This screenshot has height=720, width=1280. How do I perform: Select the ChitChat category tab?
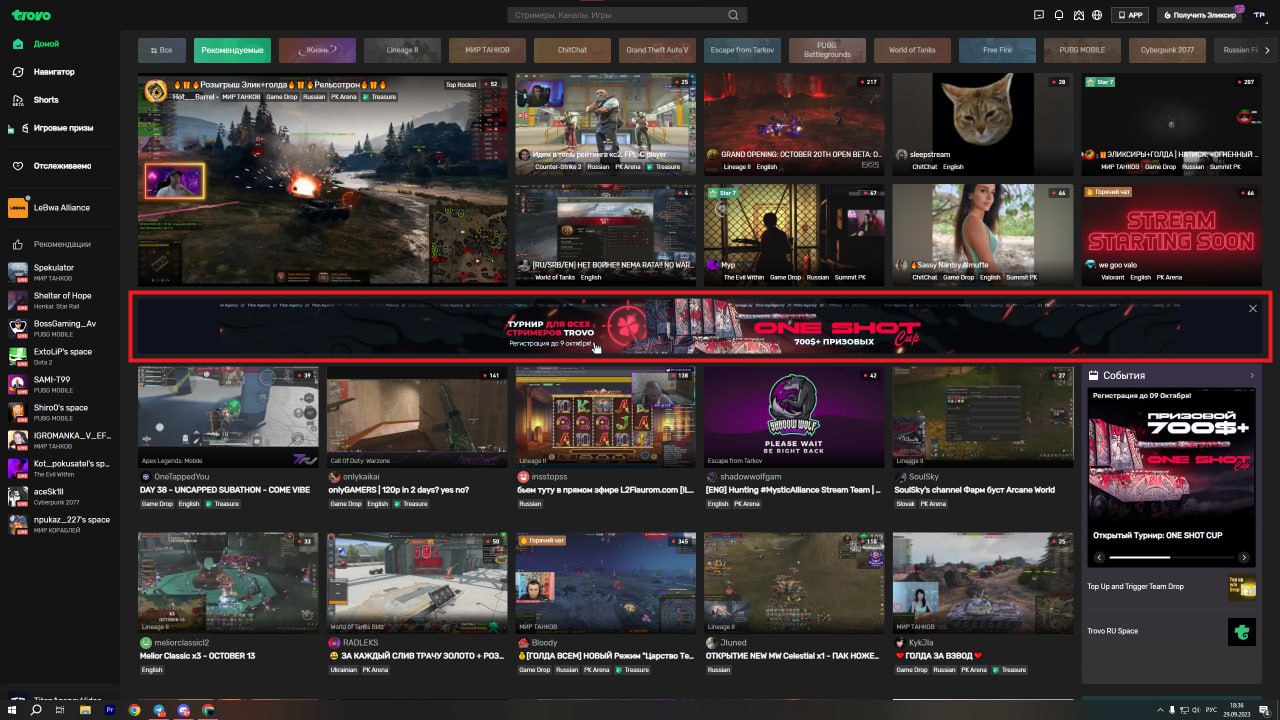click(572, 50)
